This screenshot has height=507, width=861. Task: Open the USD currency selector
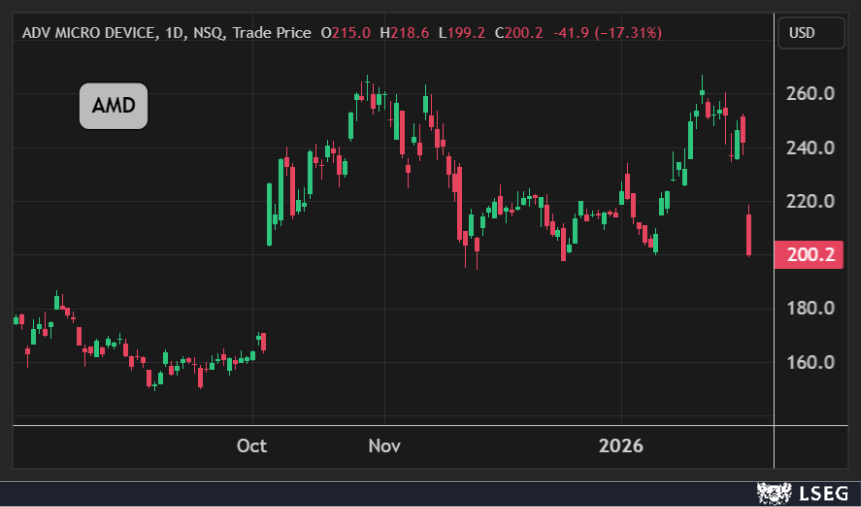tap(802, 33)
